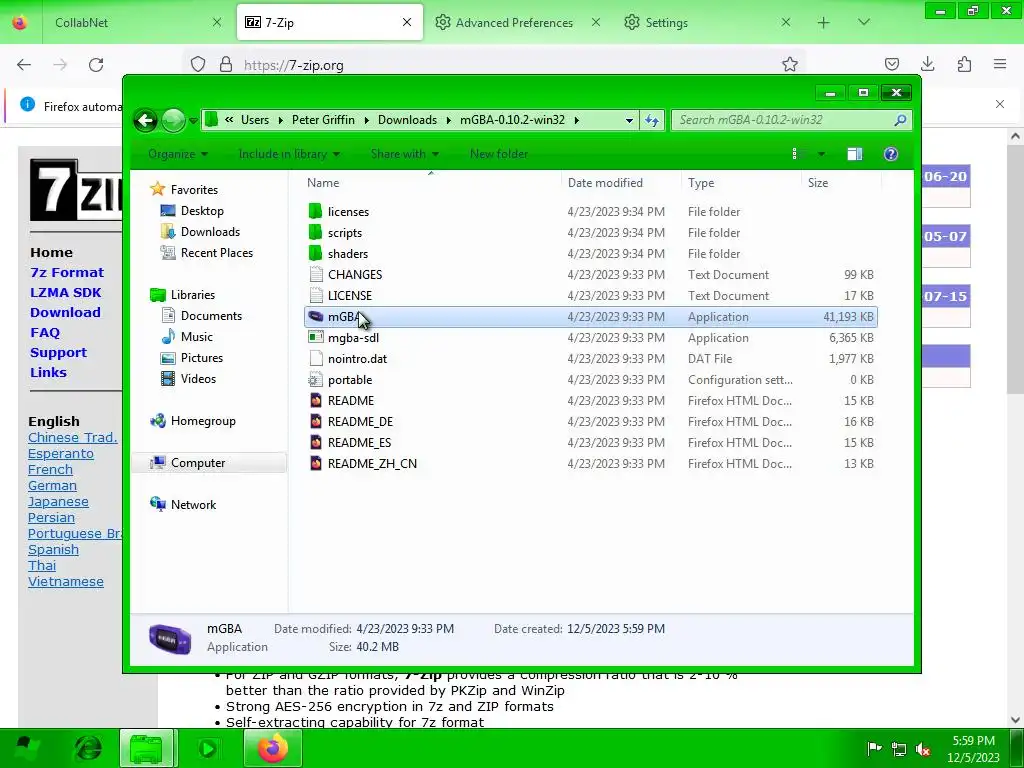Open Downloads in navigation pane

click(210, 232)
